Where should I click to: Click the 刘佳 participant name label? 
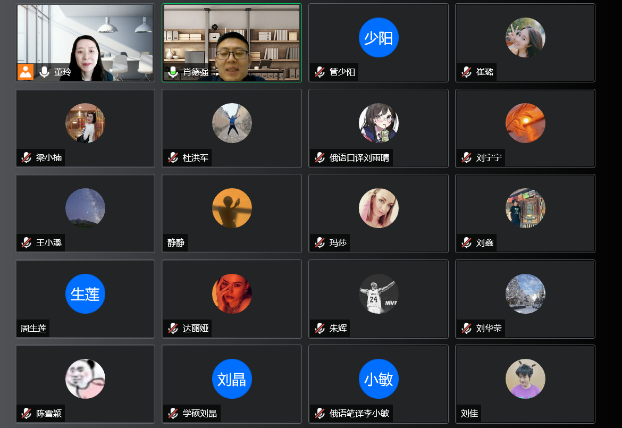[470, 413]
